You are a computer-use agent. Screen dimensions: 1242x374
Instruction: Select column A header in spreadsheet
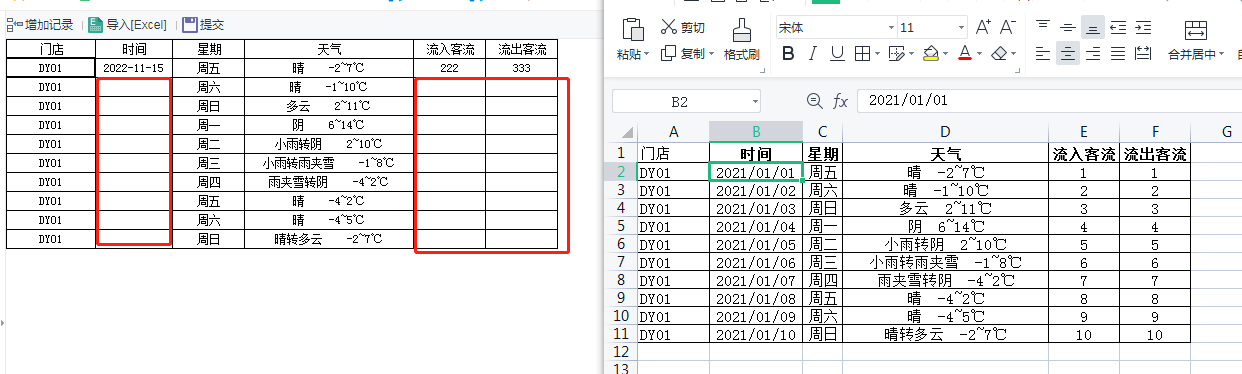coord(673,132)
